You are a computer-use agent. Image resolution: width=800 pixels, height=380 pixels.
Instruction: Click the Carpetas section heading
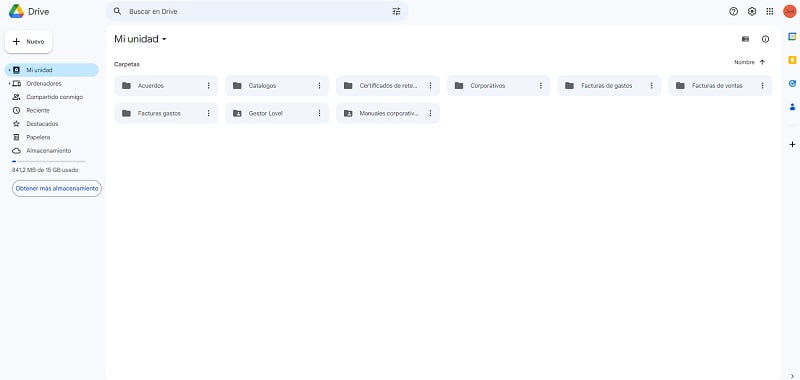pyautogui.click(x=127, y=64)
